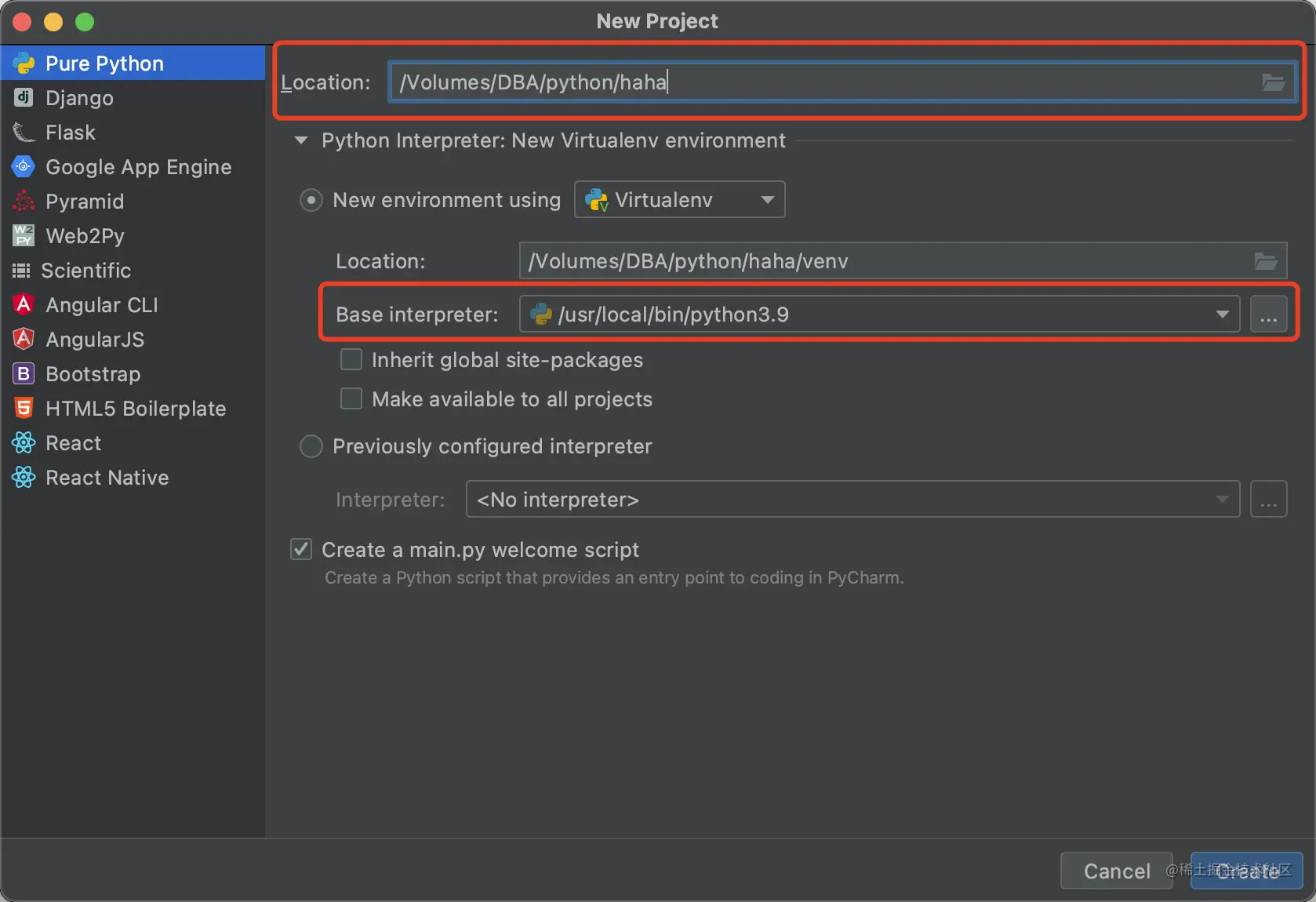Select Bootstrap project type

pos(133,374)
